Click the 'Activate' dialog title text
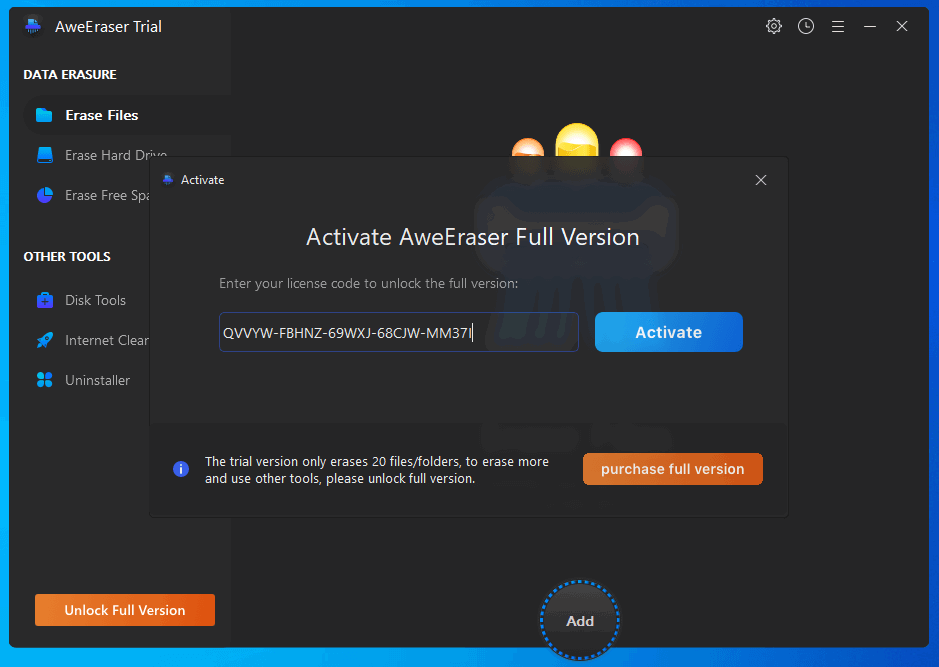The height and width of the screenshot is (667, 939). click(202, 180)
